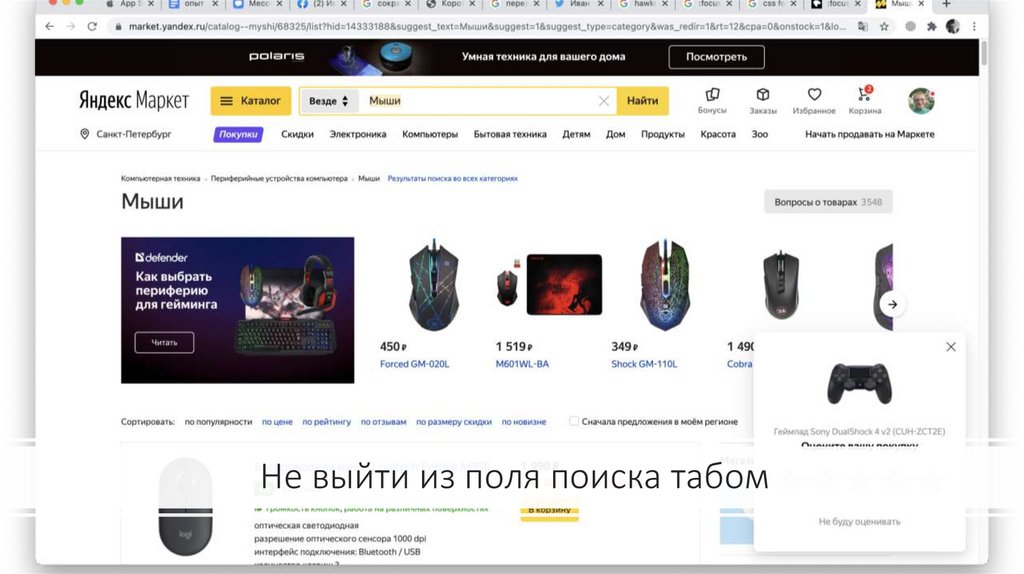
Task: Click the Санкт-Петербург location pin
Action: click(84, 134)
